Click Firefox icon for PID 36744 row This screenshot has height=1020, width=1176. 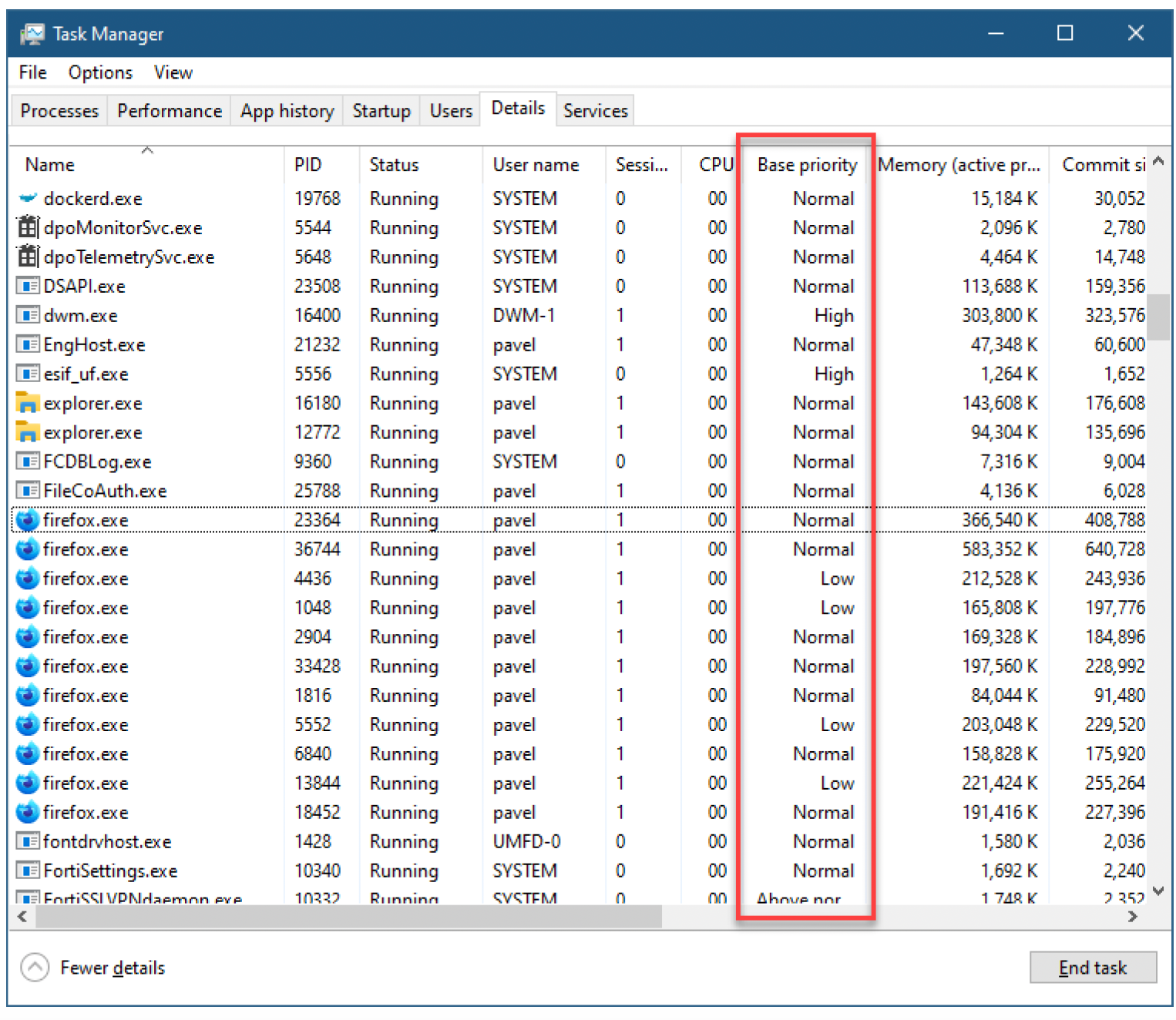tap(28, 549)
